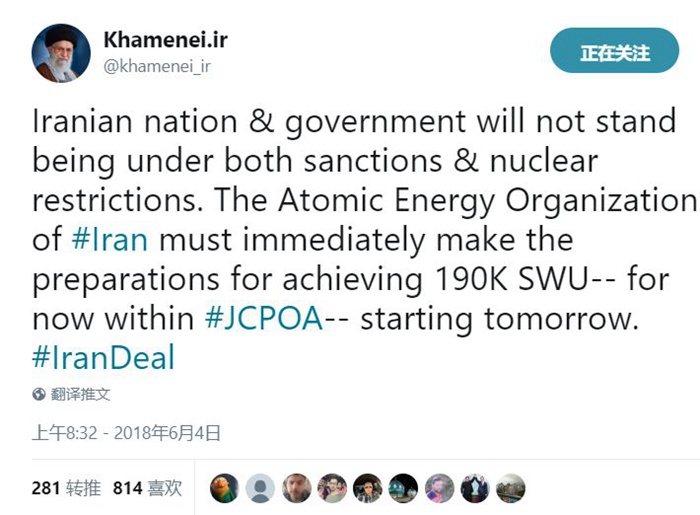This screenshot has width=700, height=515.
Task: Click the gray default silhouette liker avatar
Action: tap(260, 488)
